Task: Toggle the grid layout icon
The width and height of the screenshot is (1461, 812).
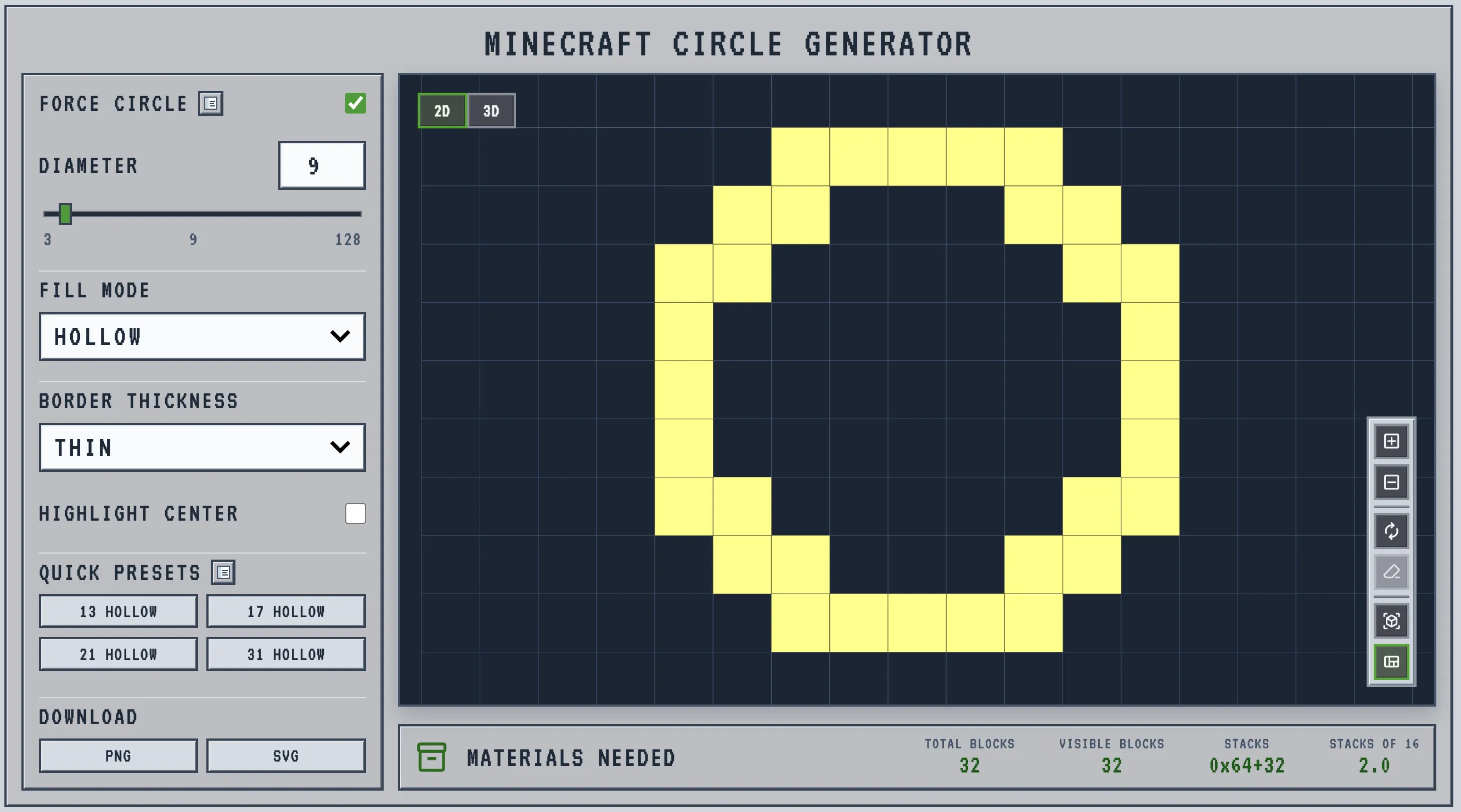Action: pos(1391,662)
